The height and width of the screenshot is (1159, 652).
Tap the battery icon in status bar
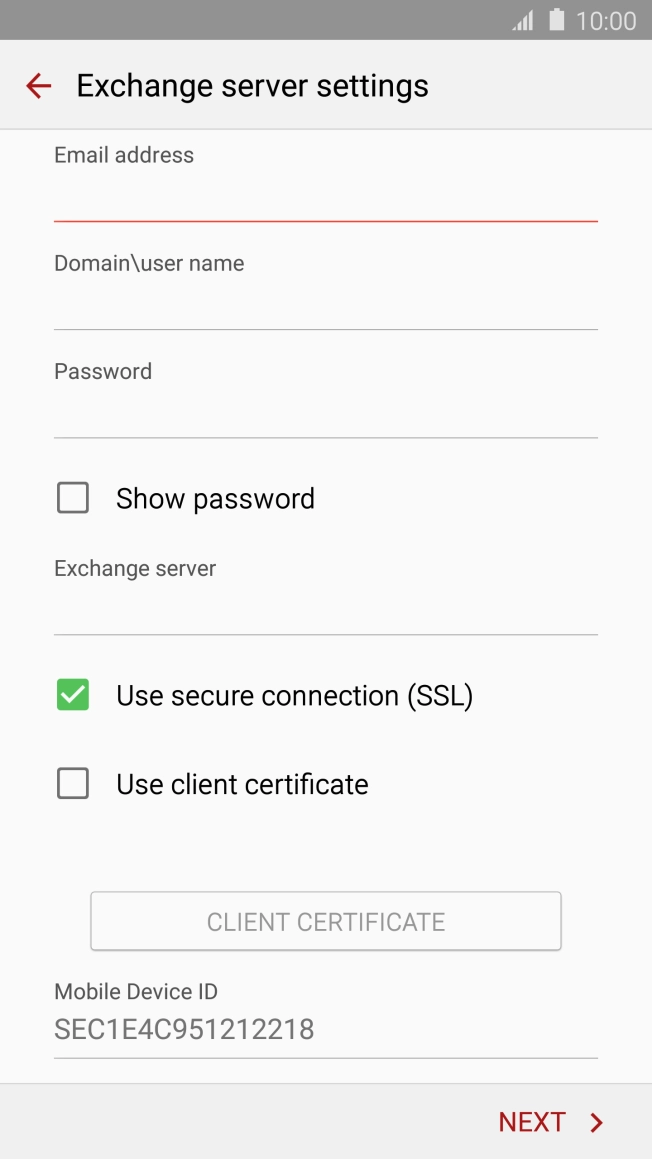coord(557,20)
